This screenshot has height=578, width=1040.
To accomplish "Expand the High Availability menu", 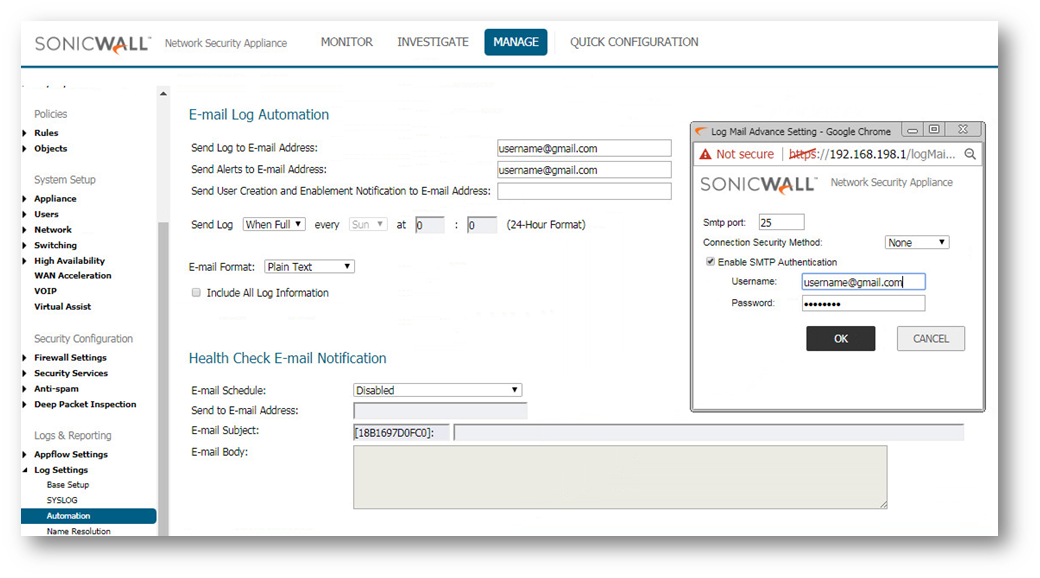I will pyautogui.click(x=69, y=261).
